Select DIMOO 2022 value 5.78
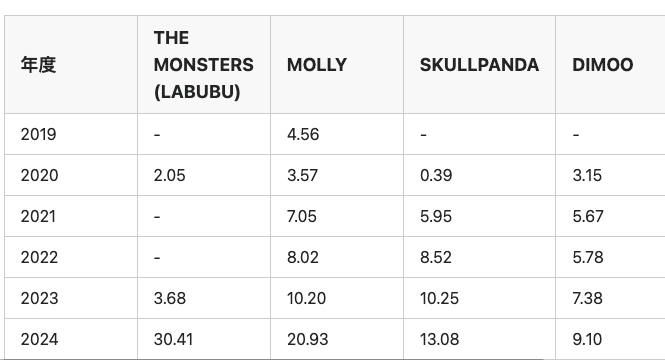The height and width of the screenshot is (360, 665). tap(588, 257)
